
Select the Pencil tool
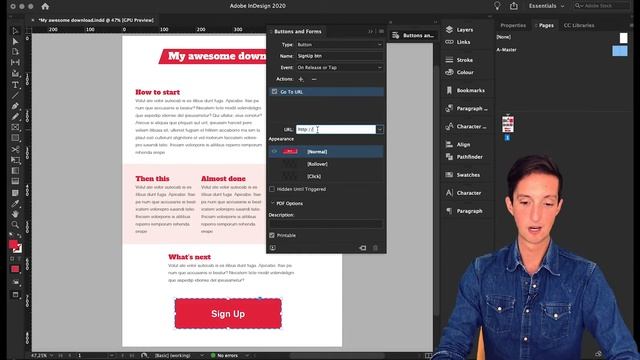(x=15, y=117)
